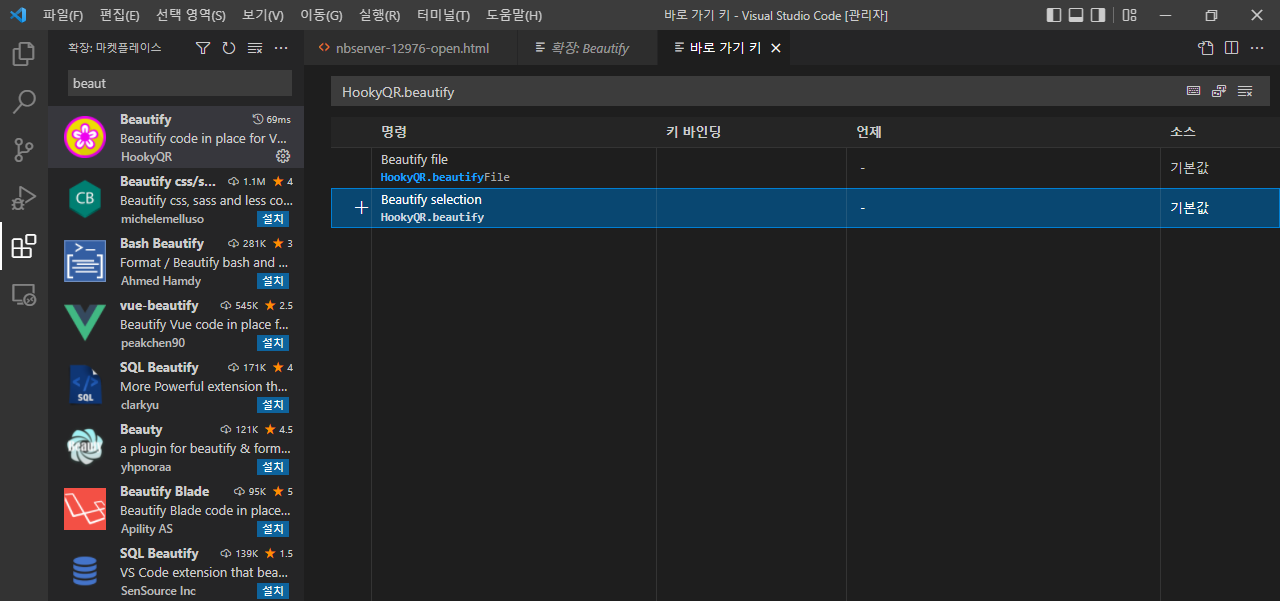Open the extensions filter funnel icon

coord(202,47)
